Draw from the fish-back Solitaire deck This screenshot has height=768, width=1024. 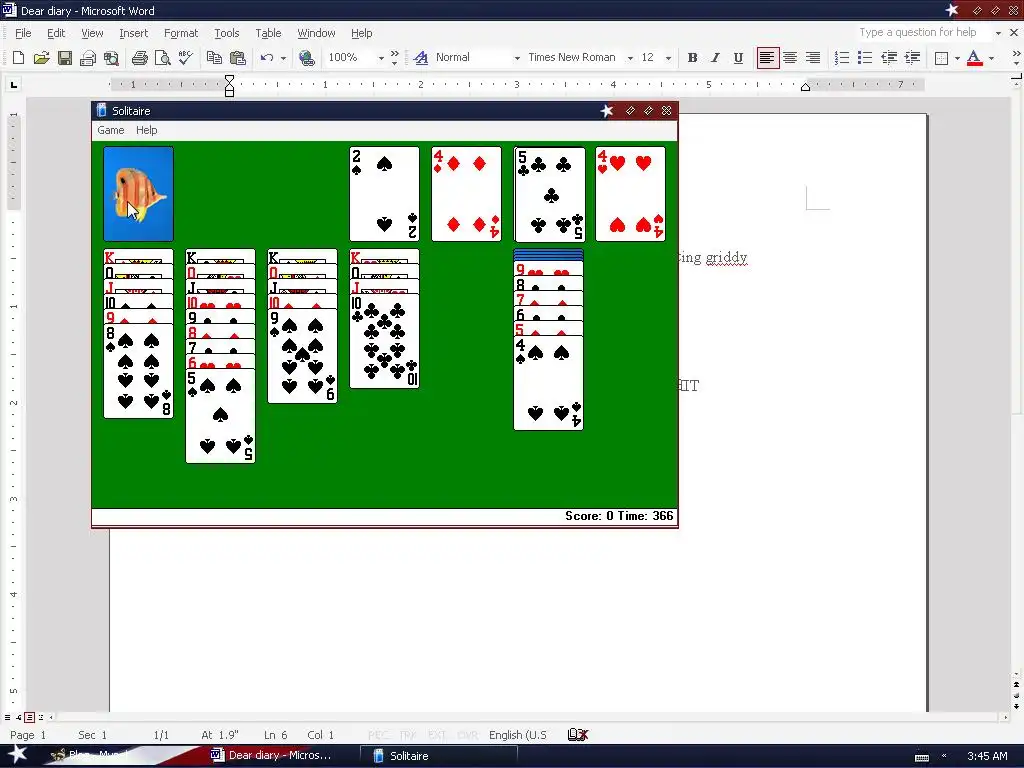[x=138, y=194]
